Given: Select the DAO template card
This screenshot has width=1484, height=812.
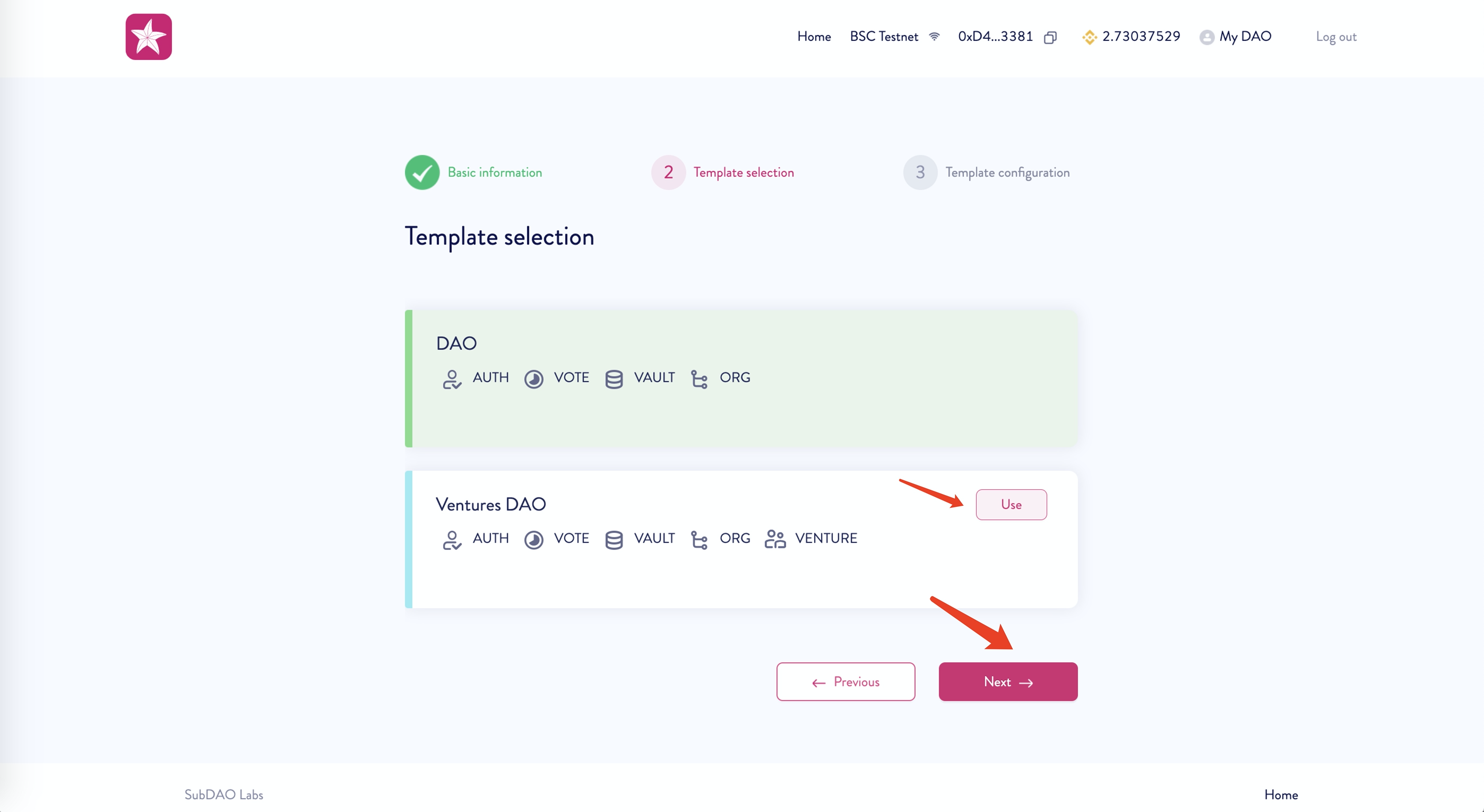Looking at the screenshot, I should [x=741, y=378].
